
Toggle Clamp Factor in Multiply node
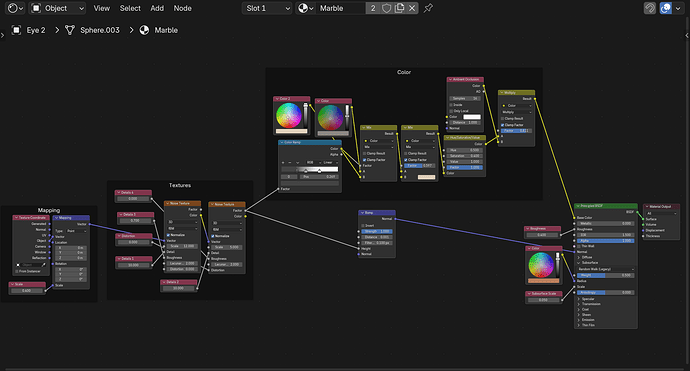[x=503, y=125]
